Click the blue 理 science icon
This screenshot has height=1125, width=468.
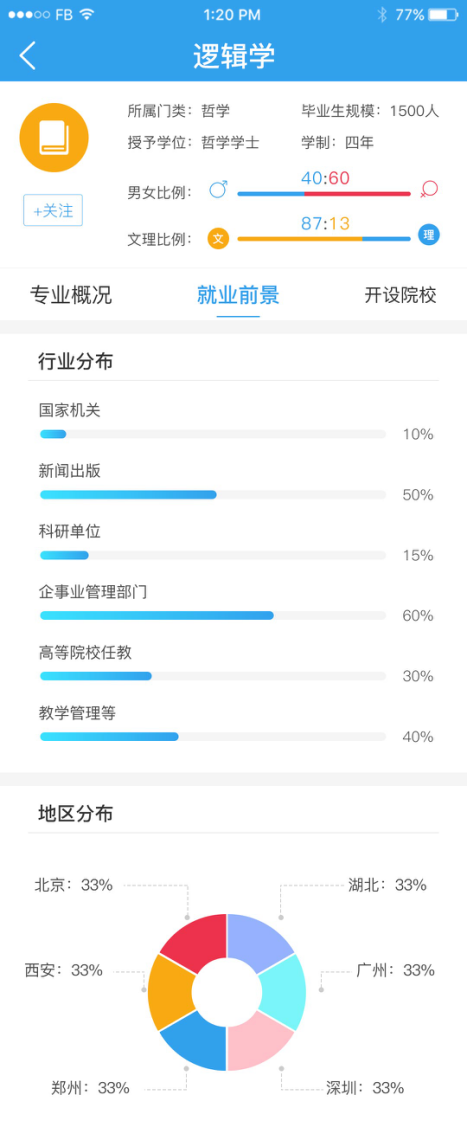[429, 235]
